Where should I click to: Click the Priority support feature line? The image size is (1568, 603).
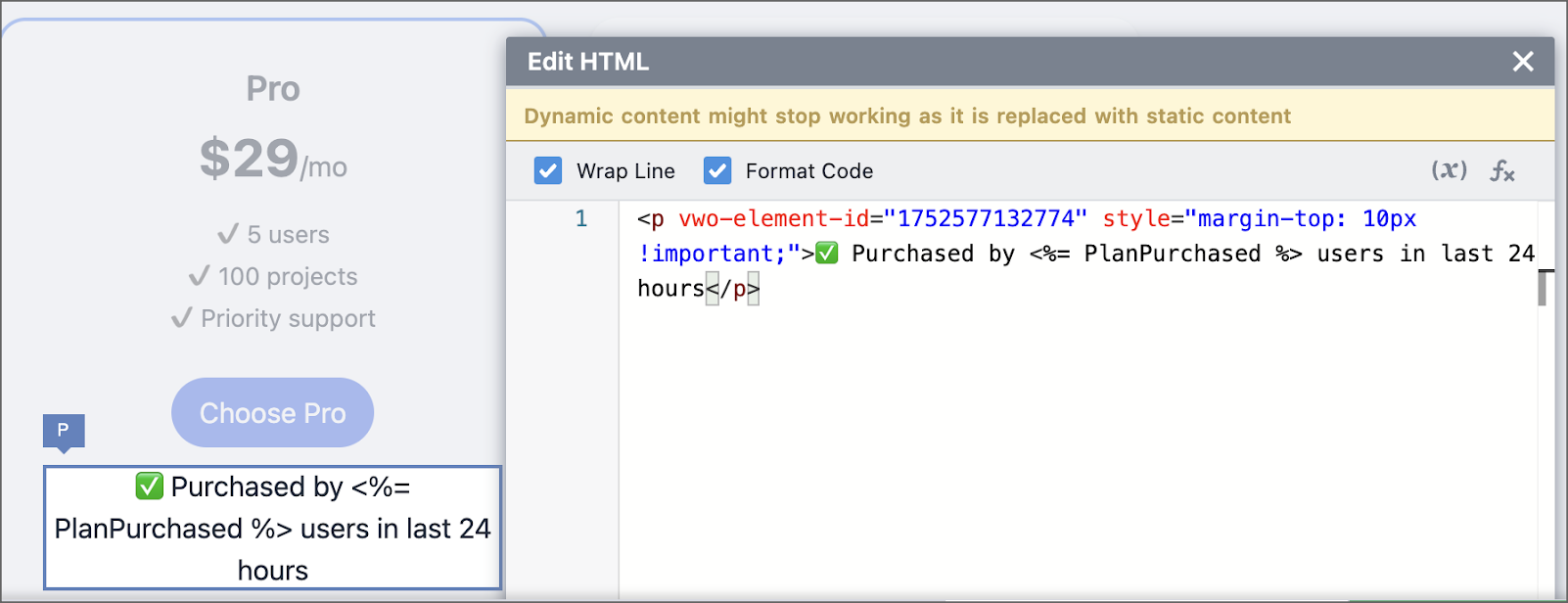(273, 319)
